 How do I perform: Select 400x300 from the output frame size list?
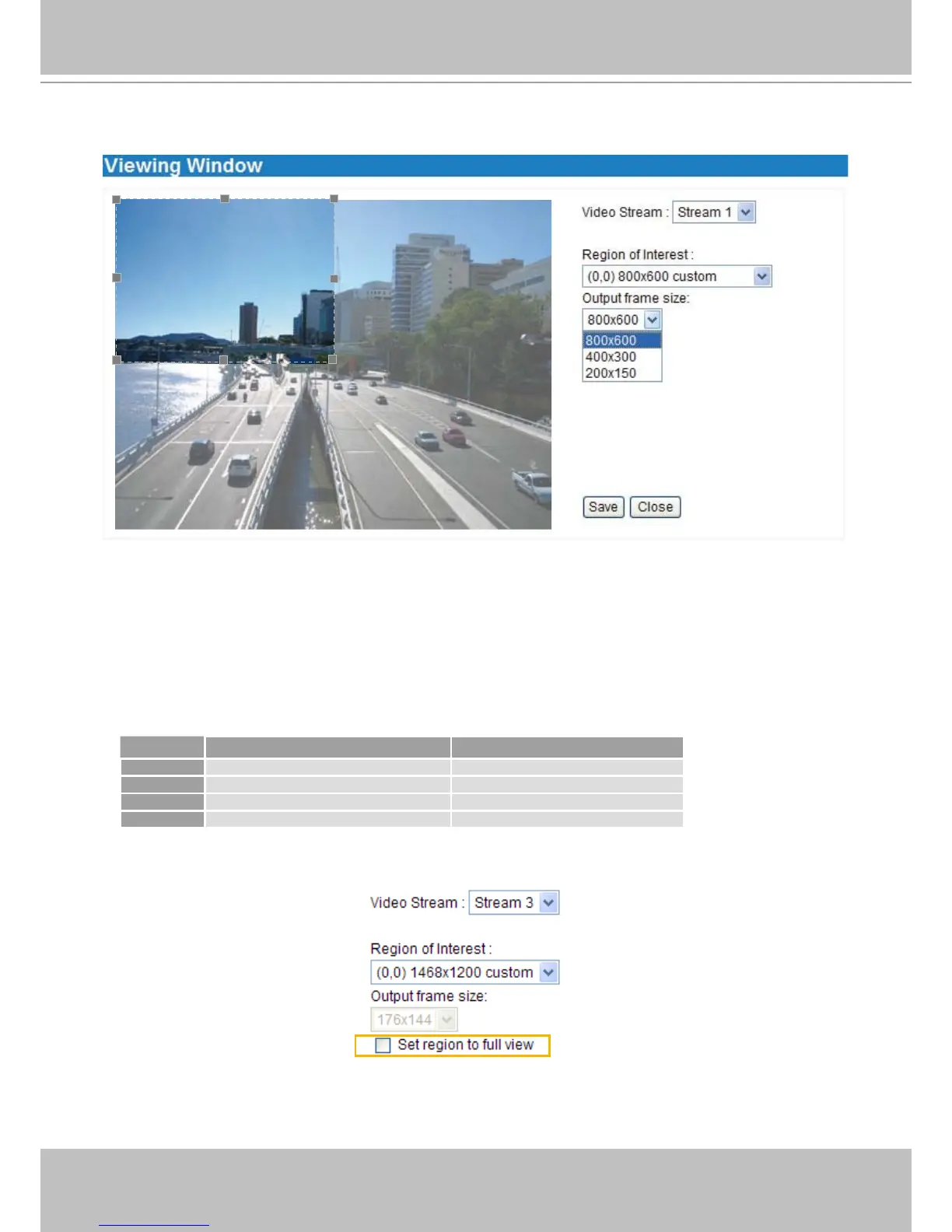(611, 357)
